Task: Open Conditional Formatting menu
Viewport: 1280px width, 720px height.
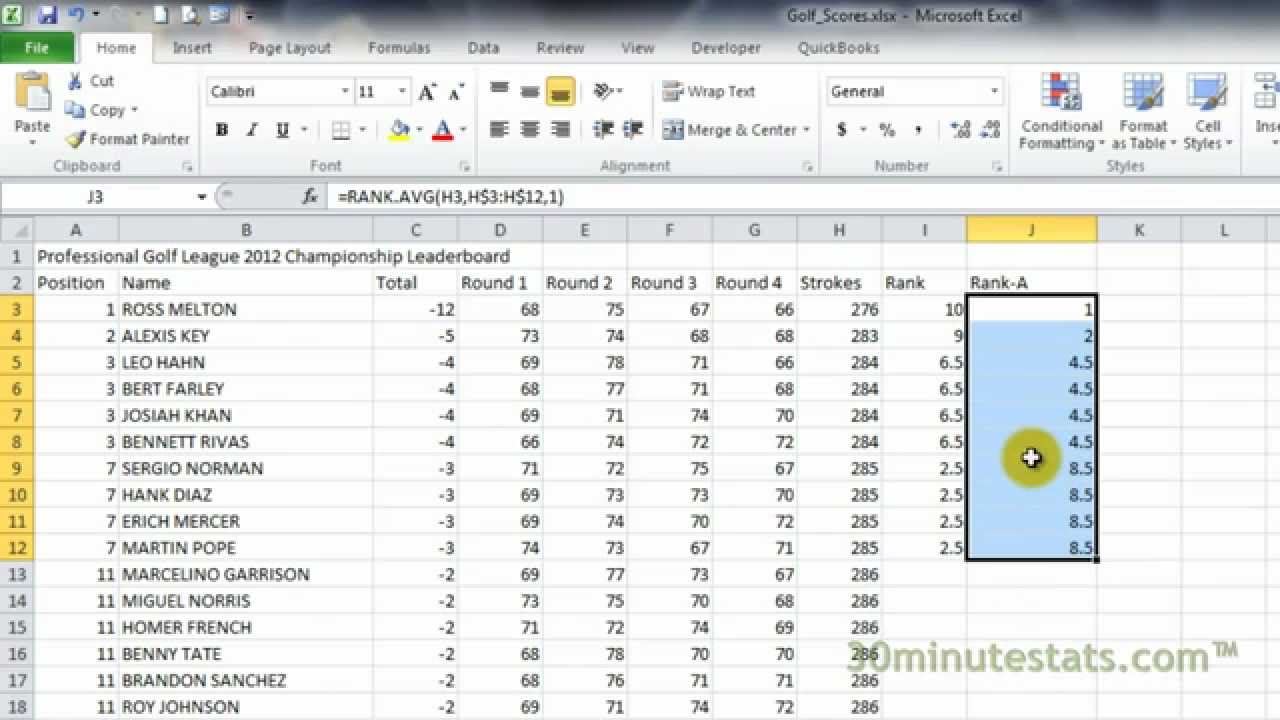Action: click(1061, 112)
